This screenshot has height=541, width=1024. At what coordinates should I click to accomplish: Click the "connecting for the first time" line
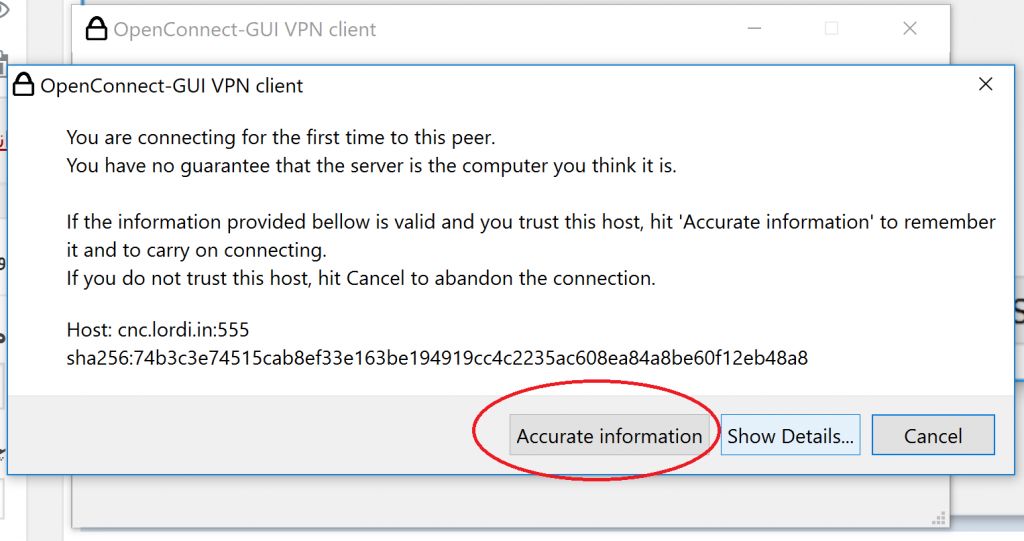click(280, 137)
